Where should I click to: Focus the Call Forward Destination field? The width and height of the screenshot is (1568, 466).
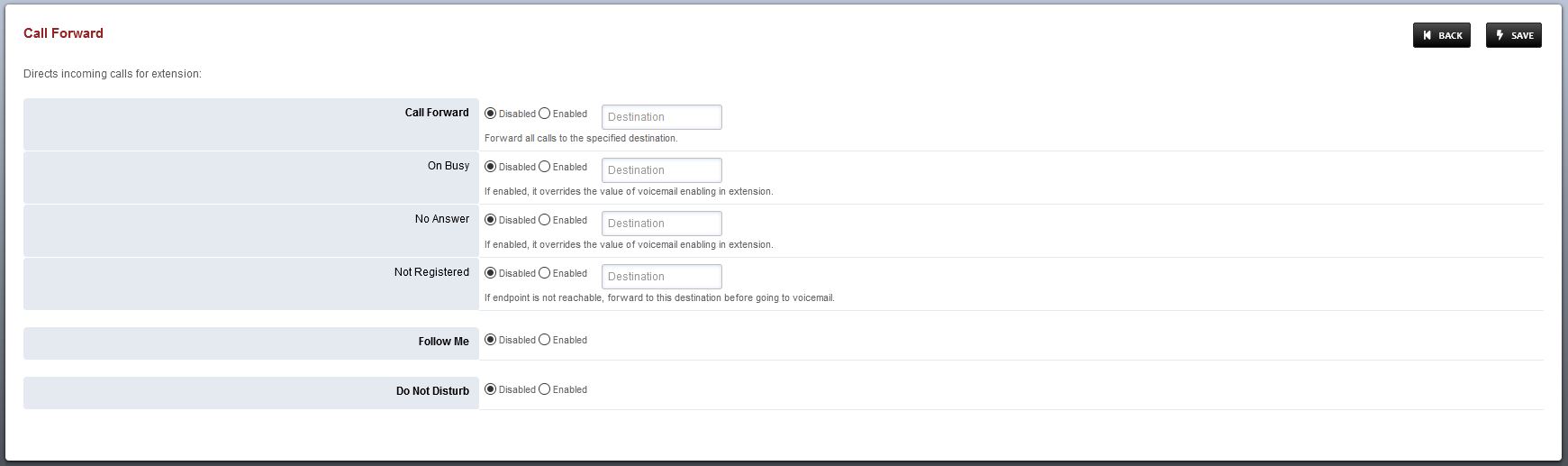click(x=662, y=117)
